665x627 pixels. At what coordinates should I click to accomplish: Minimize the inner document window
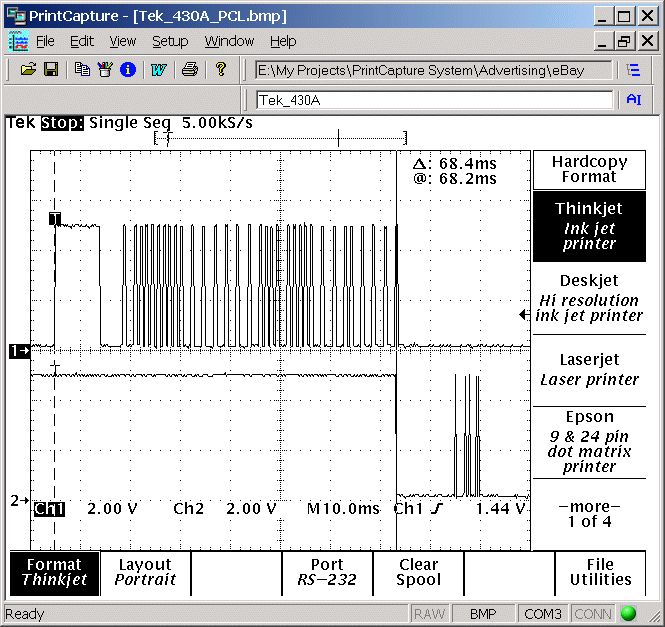tap(602, 42)
